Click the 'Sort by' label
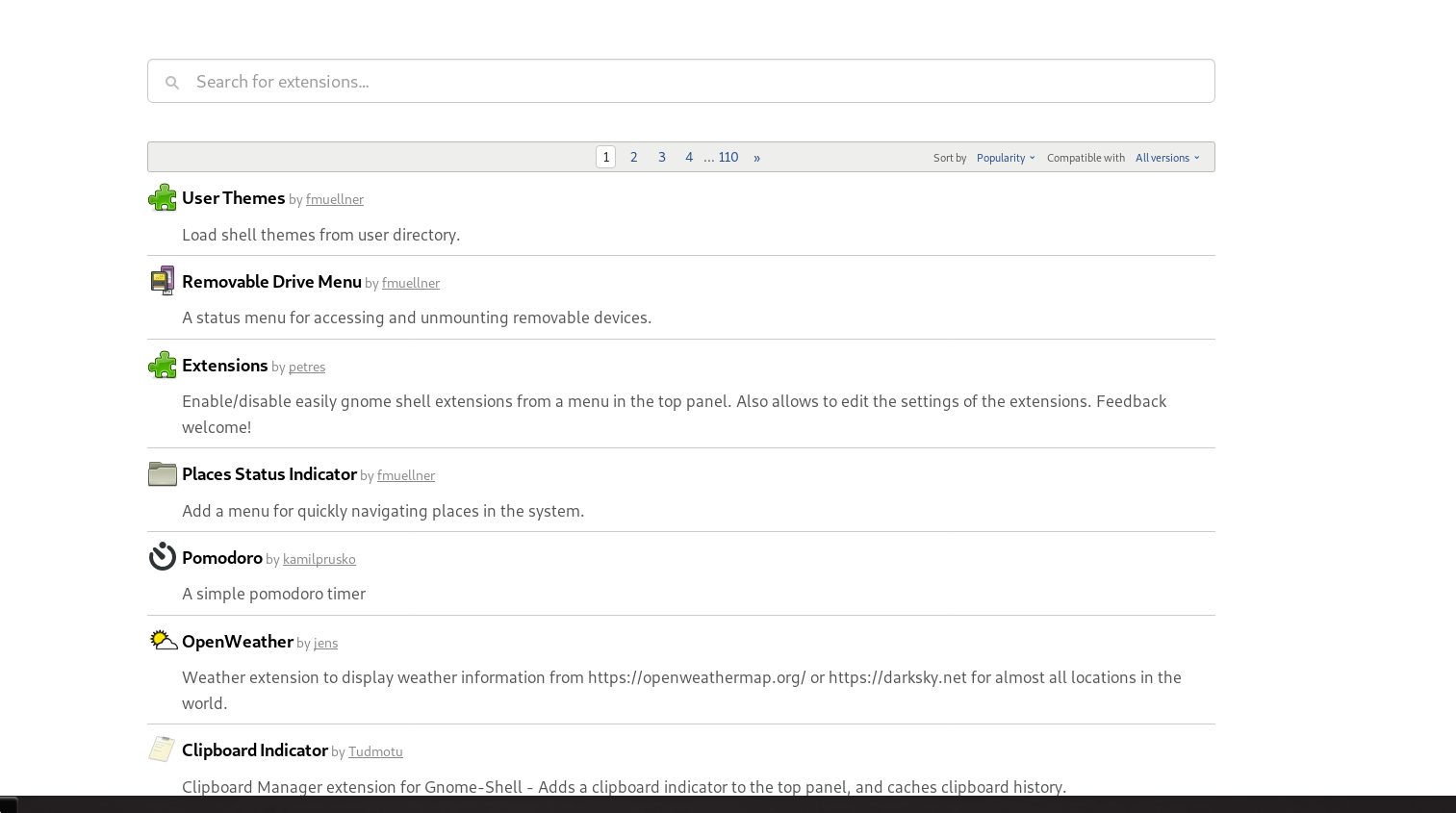The image size is (1456, 813). [x=950, y=158]
